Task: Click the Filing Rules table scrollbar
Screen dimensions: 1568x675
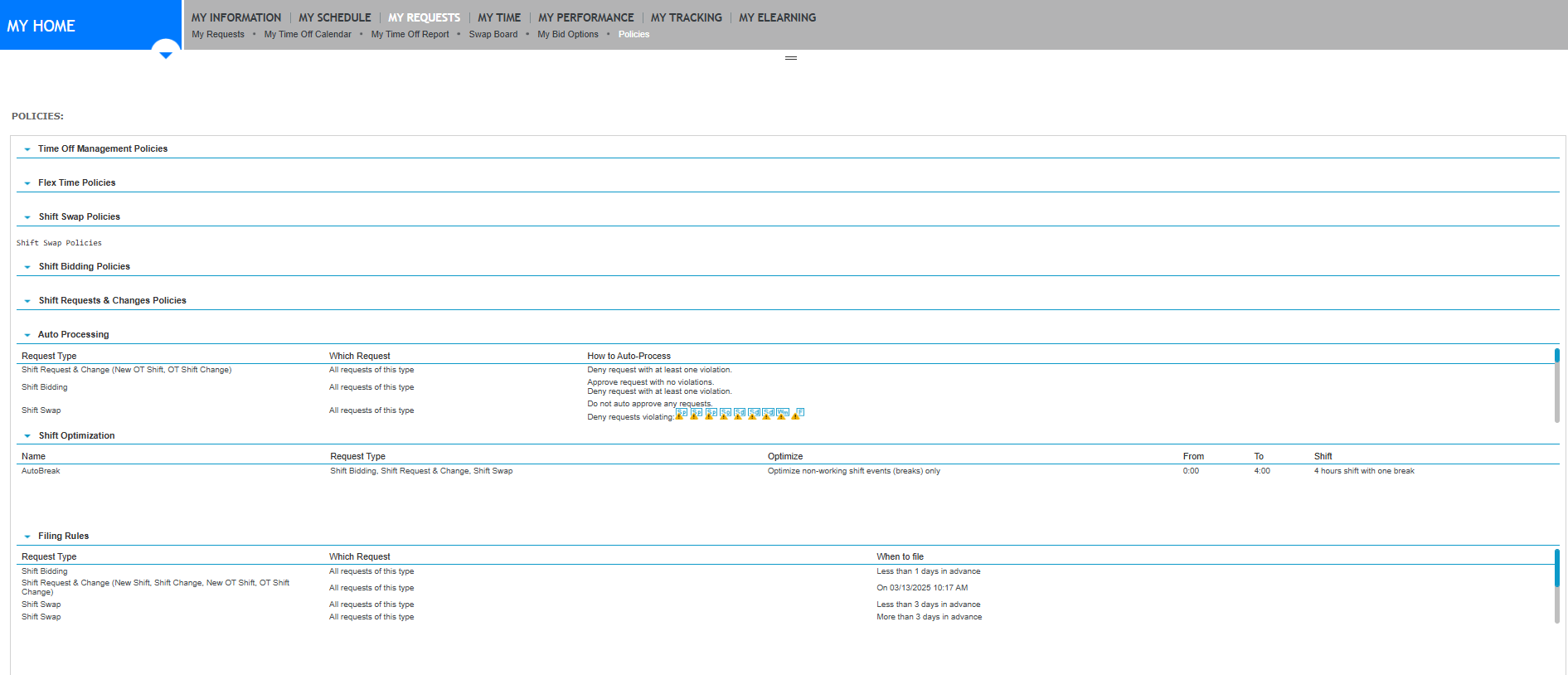Action: [x=1557, y=586]
